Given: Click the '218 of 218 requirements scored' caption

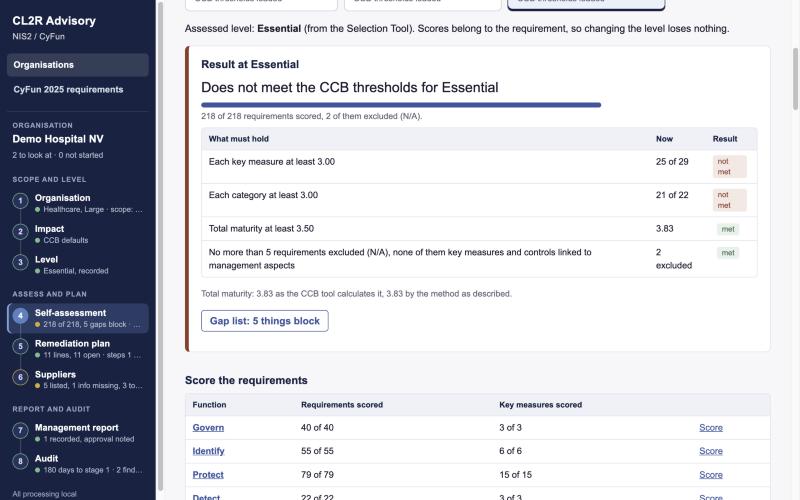Looking at the screenshot, I should pos(311,116).
